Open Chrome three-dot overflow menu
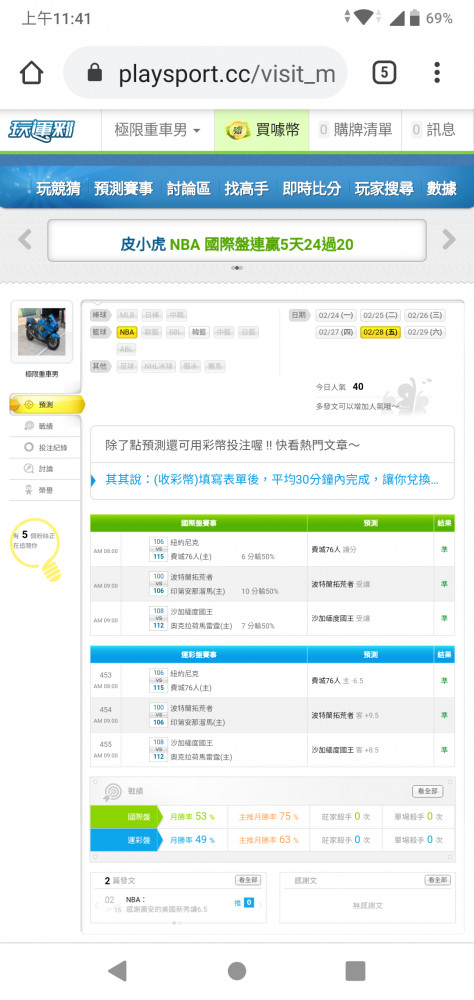Viewport: 474px width, 1000px height. pos(437,73)
